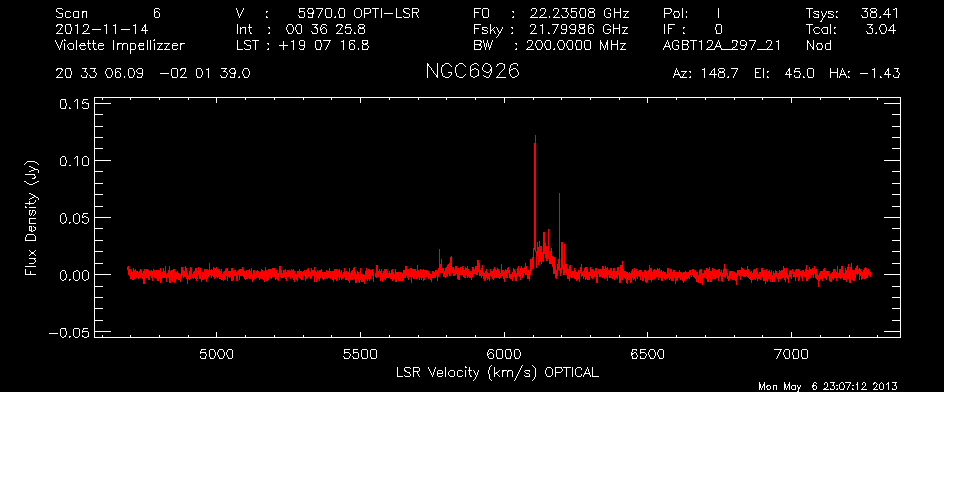Click the Nod procedure label
Viewport: 962px width, 490px height.
point(819,45)
